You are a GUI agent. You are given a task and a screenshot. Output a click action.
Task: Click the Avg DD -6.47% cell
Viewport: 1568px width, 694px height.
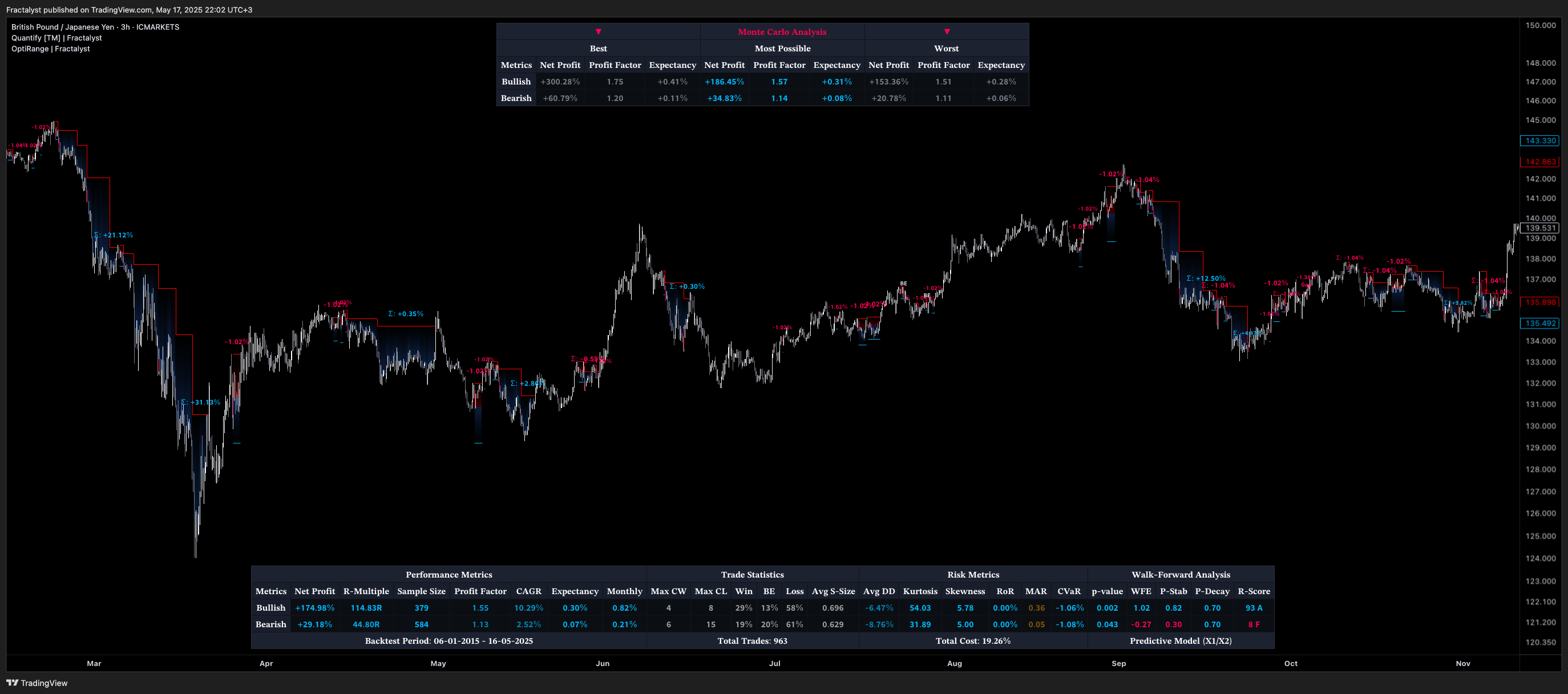click(x=879, y=608)
